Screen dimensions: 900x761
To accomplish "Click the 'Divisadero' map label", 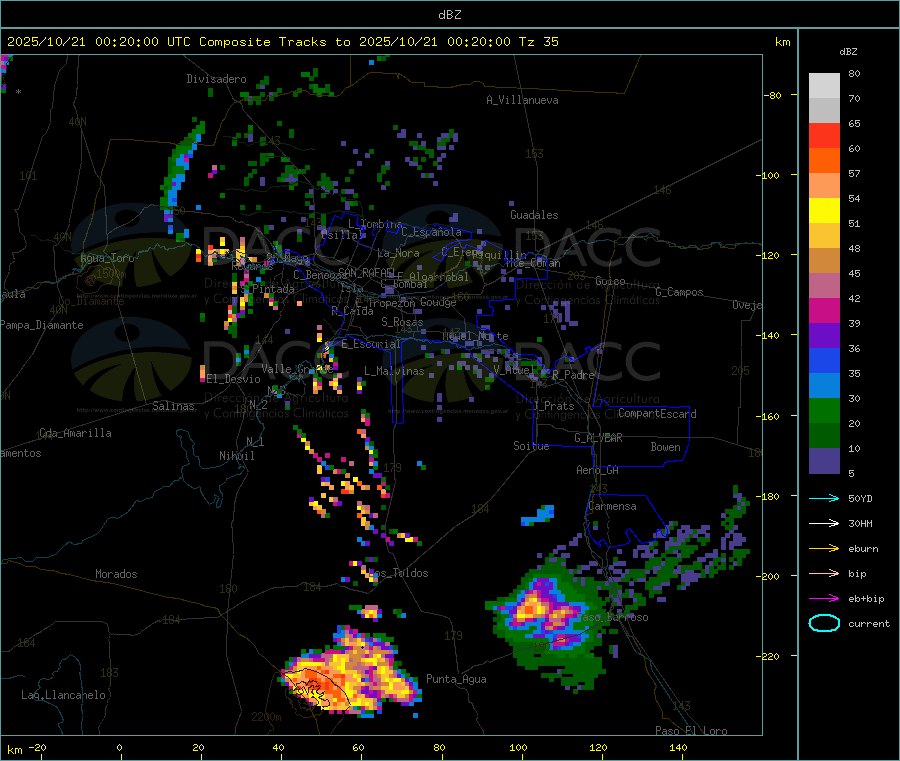I will pos(216,79).
